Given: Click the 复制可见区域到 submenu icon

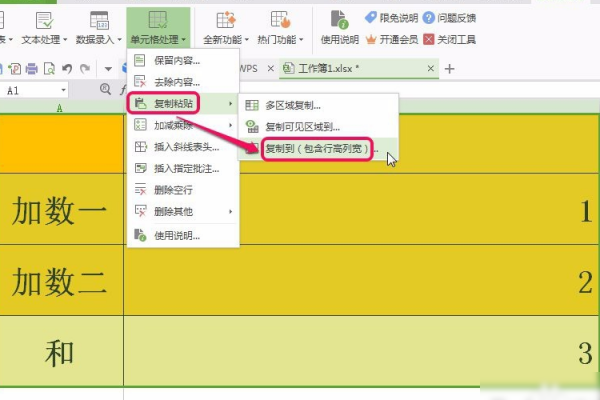Looking at the screenshot, I should (x=252, y=126).
